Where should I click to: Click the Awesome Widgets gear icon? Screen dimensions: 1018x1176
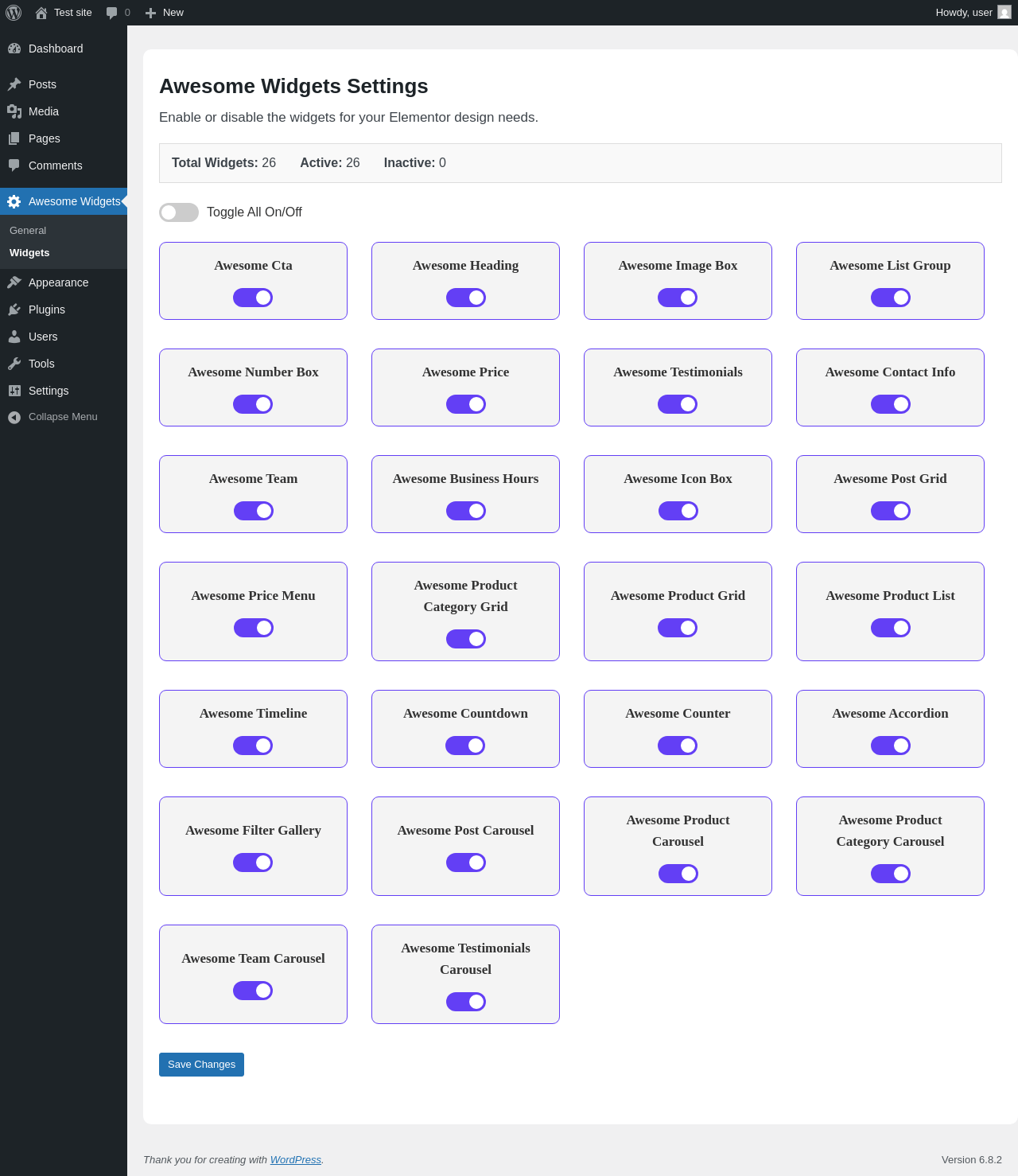14,201
